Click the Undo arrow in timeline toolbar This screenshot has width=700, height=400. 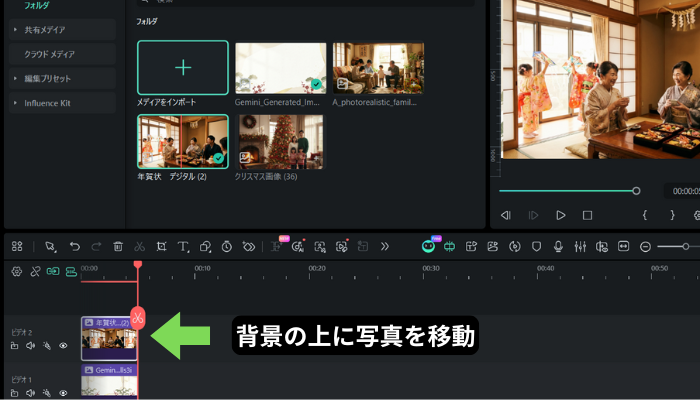click(74, 246)
